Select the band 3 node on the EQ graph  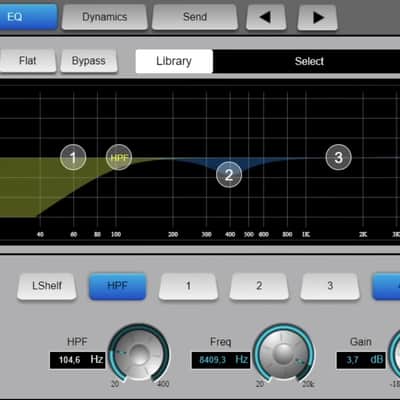coord(338,157)
